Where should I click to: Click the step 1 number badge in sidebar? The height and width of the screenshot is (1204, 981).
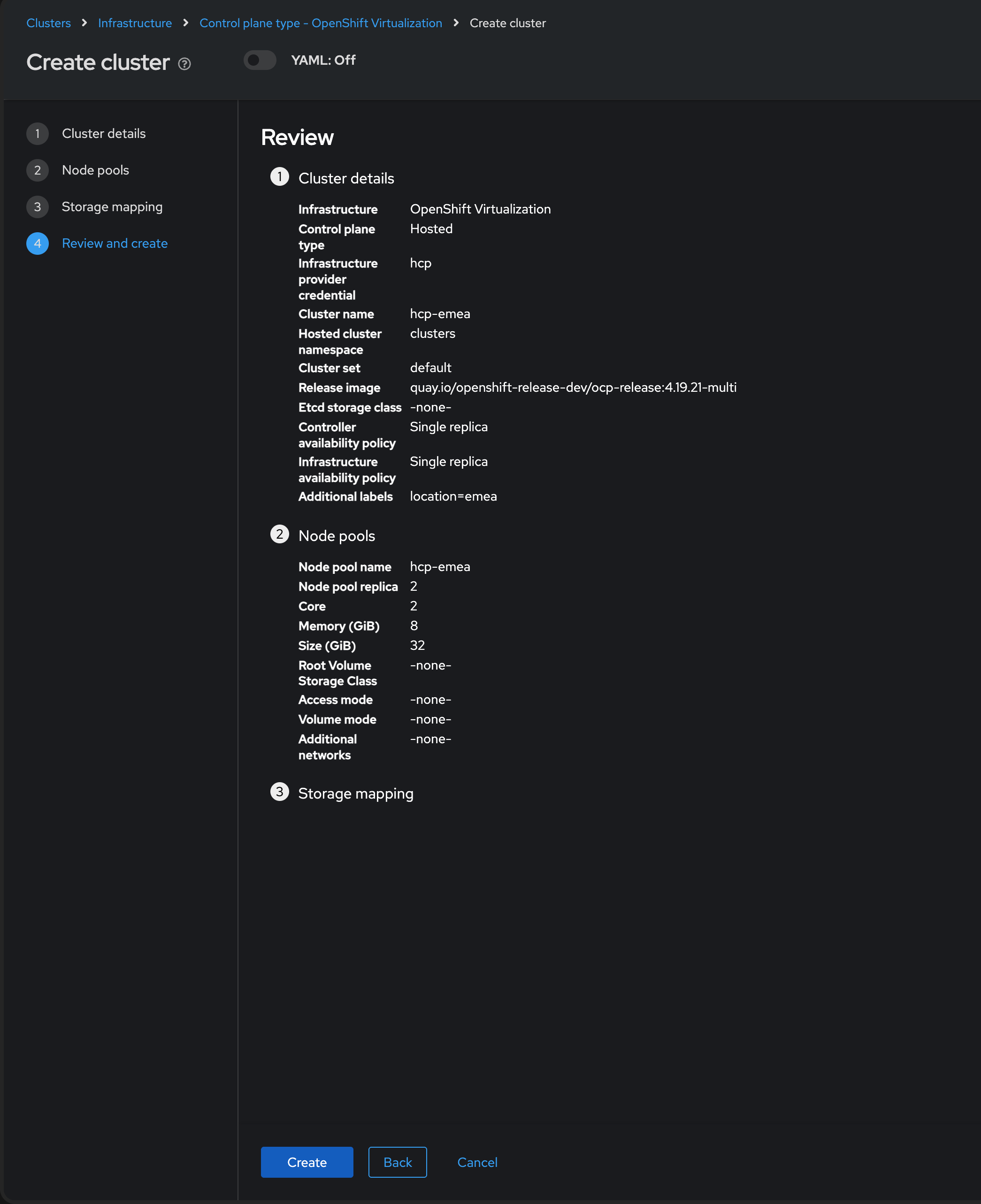[37, 134]
